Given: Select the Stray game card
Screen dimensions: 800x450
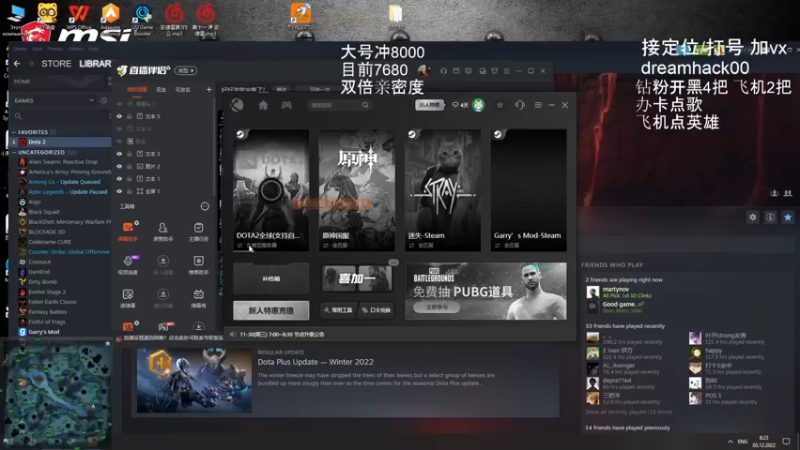Looking at the screenshot, I should [443, 190].
